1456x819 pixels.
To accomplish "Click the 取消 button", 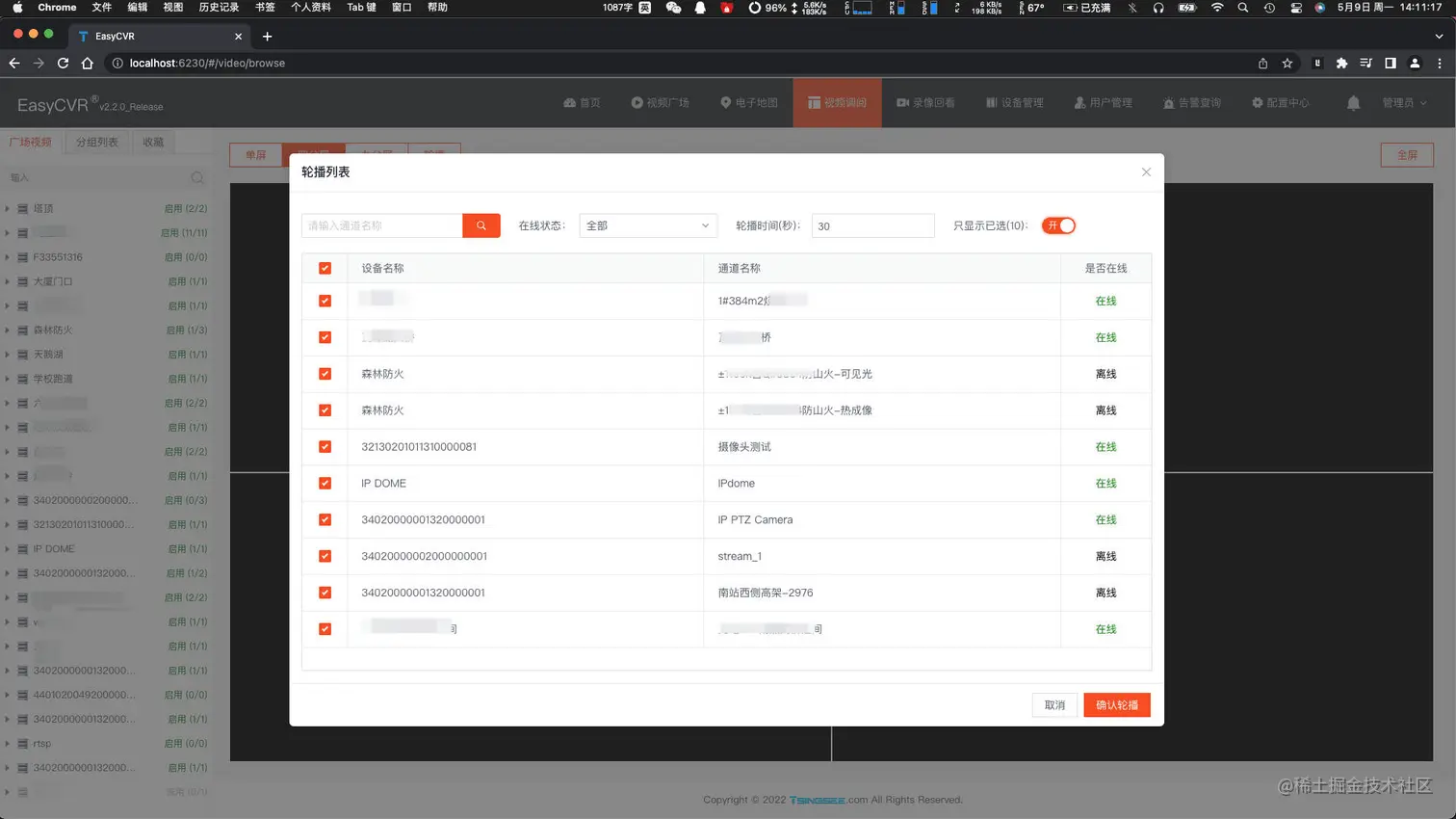I will 1054,705.
